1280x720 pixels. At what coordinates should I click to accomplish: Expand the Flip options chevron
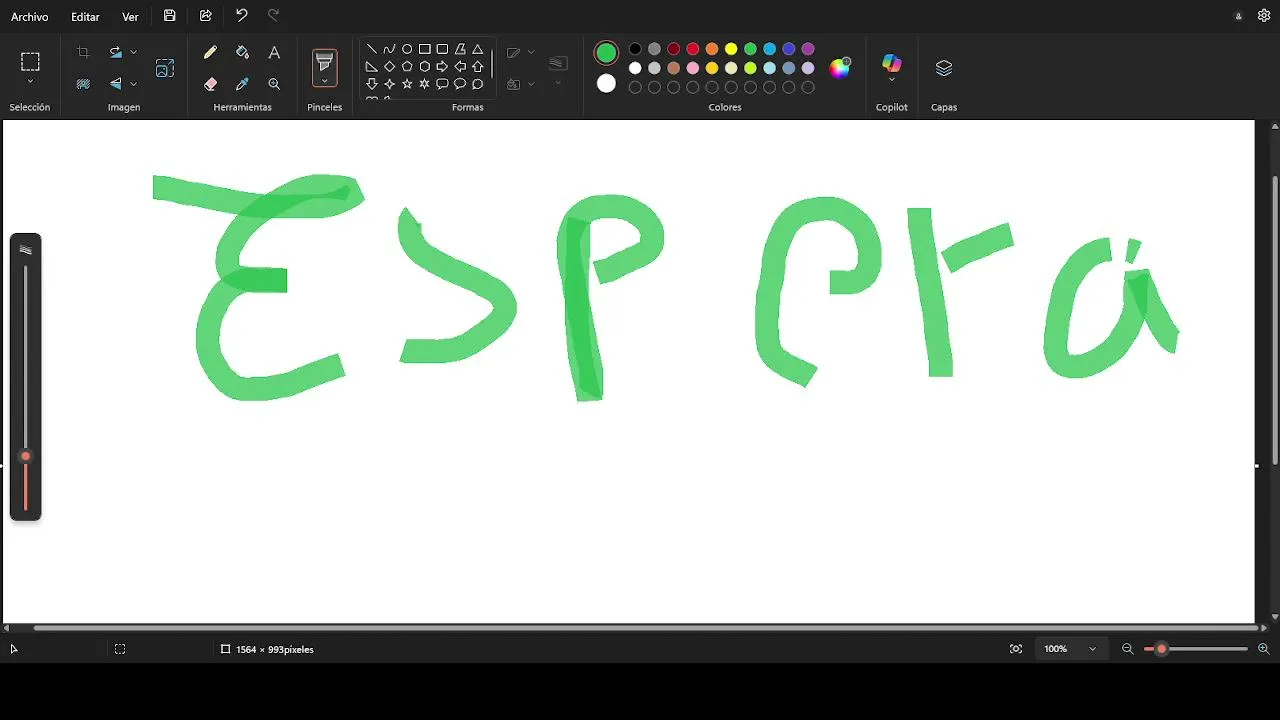coord(133,84)
